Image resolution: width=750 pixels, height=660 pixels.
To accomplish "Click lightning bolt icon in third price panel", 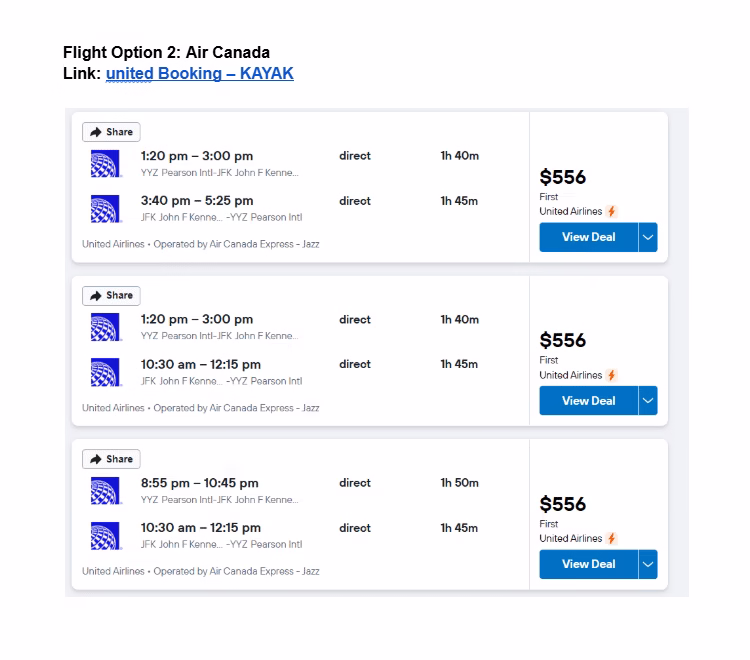I will [x=611, y=539].
